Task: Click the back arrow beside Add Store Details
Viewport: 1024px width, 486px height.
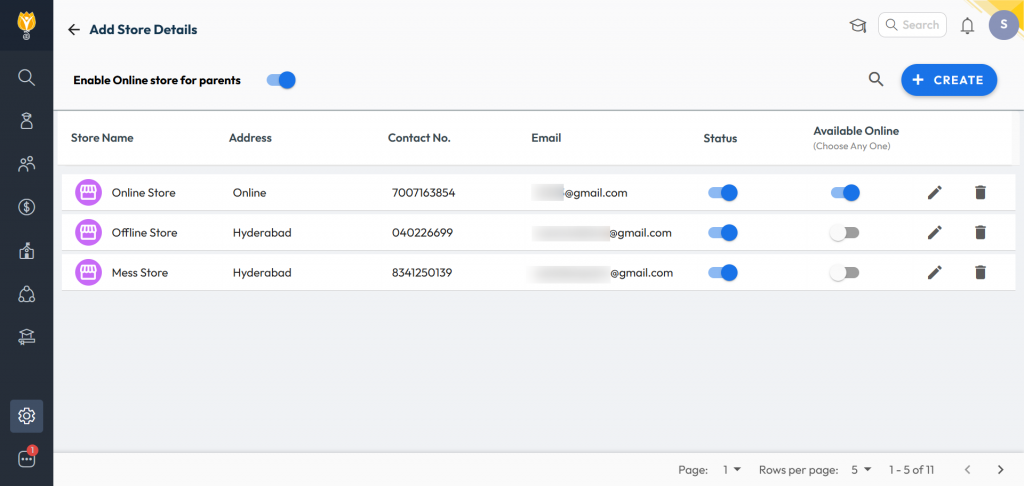Action: pyautogui.click(x=73, y=30)
